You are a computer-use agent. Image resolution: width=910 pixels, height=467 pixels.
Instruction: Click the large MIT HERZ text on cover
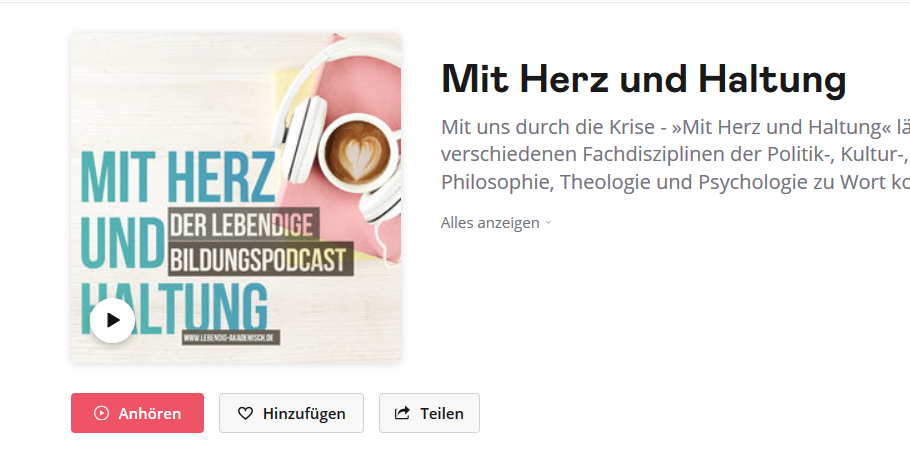click(x=178, y=177)
